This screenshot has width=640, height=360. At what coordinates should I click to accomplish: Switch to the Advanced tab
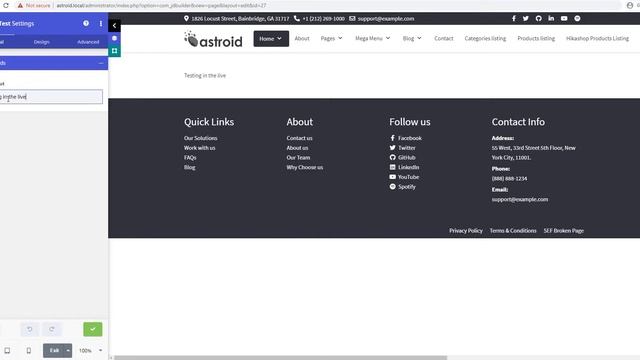click(x=88, y=42)
